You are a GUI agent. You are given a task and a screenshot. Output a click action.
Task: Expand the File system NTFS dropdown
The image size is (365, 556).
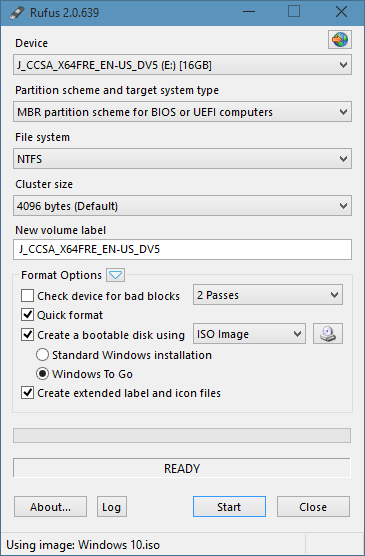click(182, 159)
